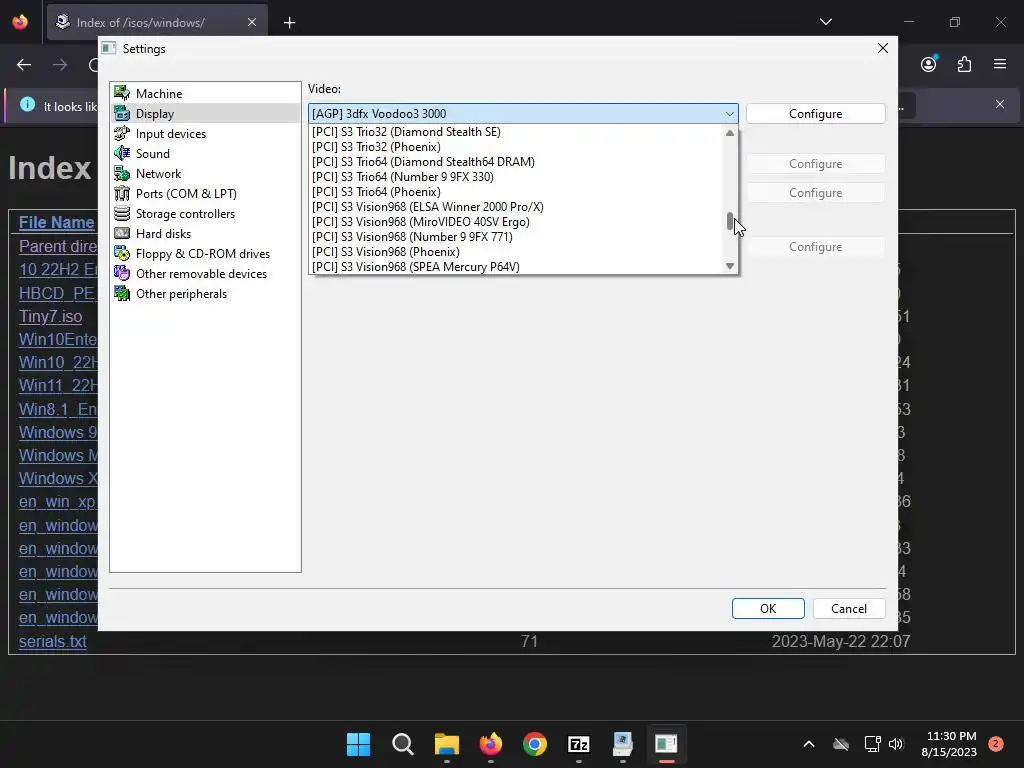
Task: Click the Input devices category icon
Action: click(122, 133)
